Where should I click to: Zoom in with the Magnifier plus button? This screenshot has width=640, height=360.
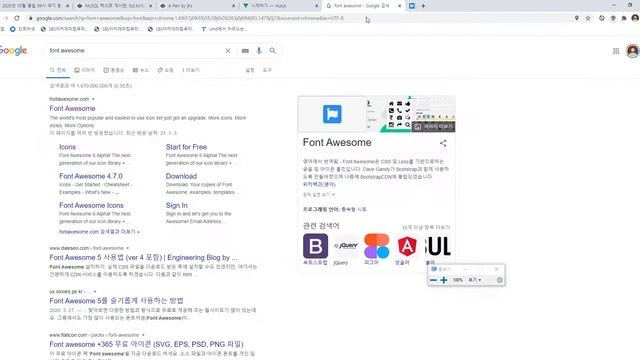[444, 280]
